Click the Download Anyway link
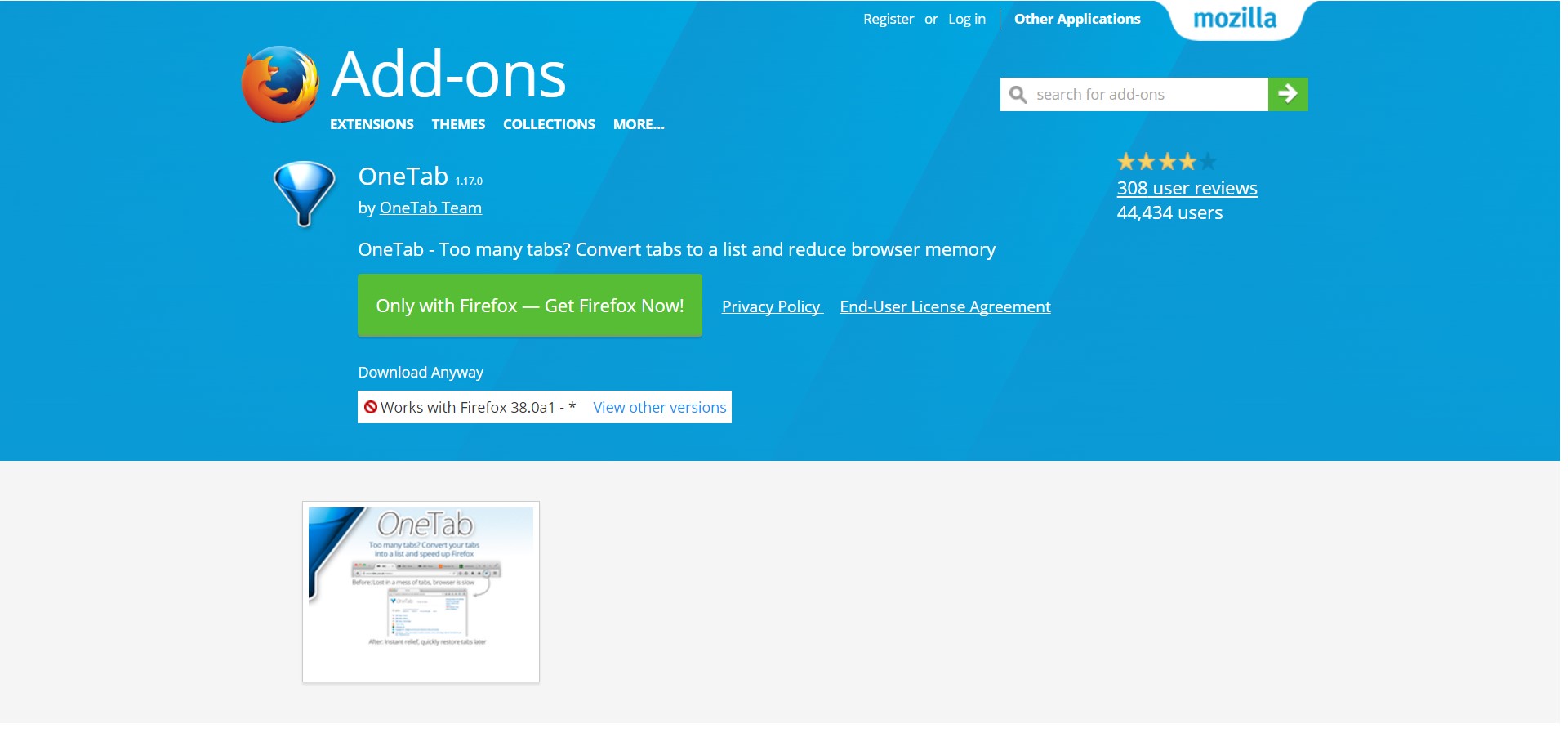Screen dimensions: 1568x751 coord(421,373)
